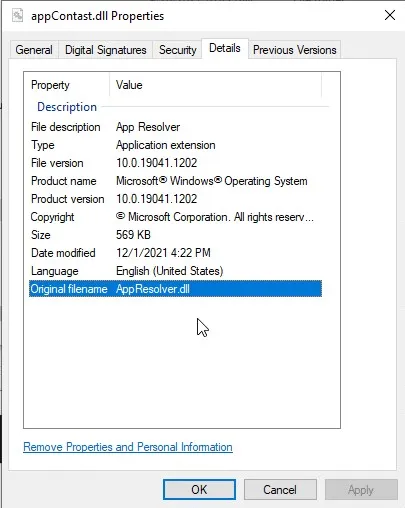The height and width of the screenshot is (508, 405).
Task: Click the file icon in title bar
Action: point(17,15)
